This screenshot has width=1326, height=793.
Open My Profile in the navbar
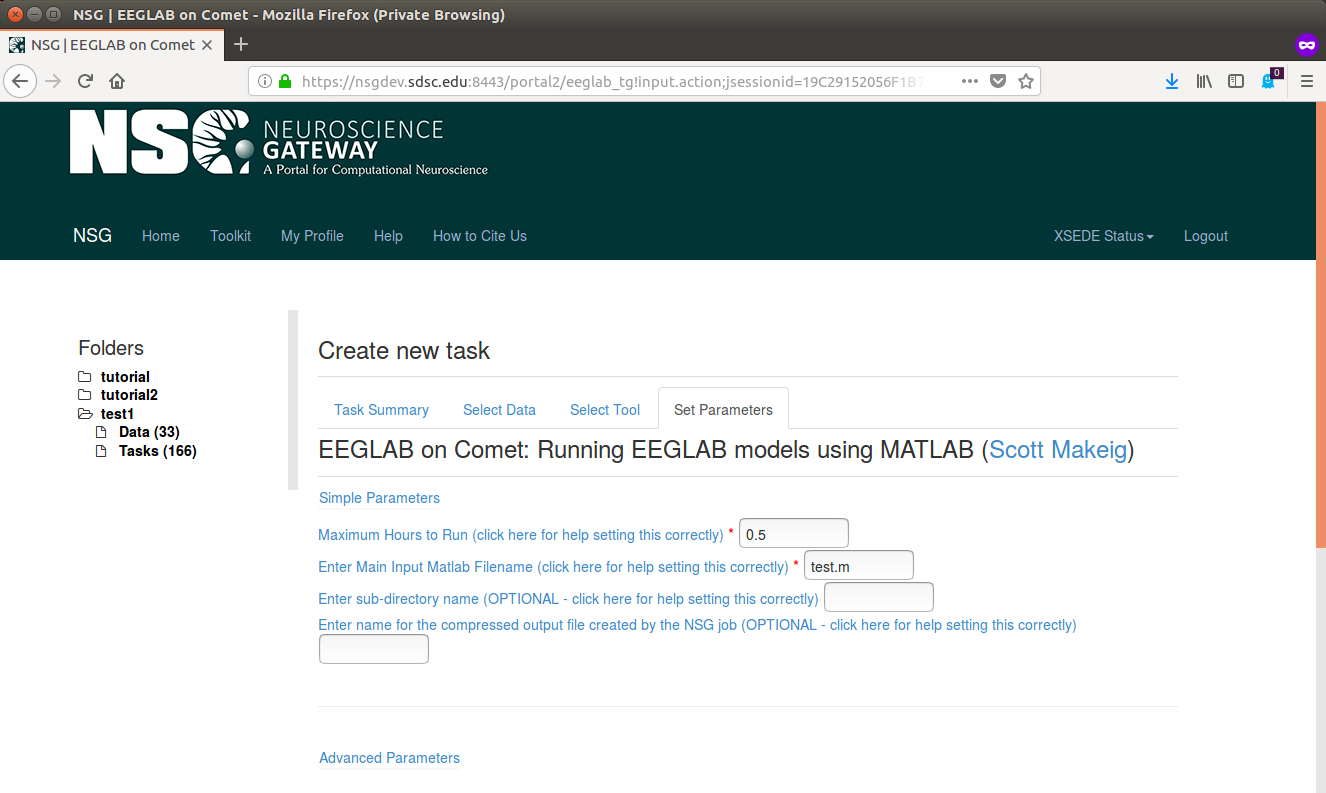click(312, 236)
